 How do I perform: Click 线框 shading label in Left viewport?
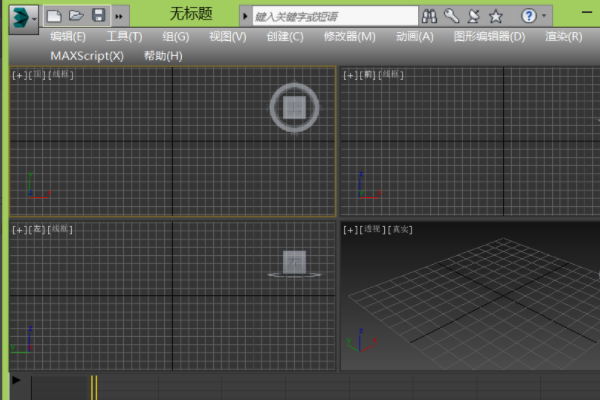60,229
